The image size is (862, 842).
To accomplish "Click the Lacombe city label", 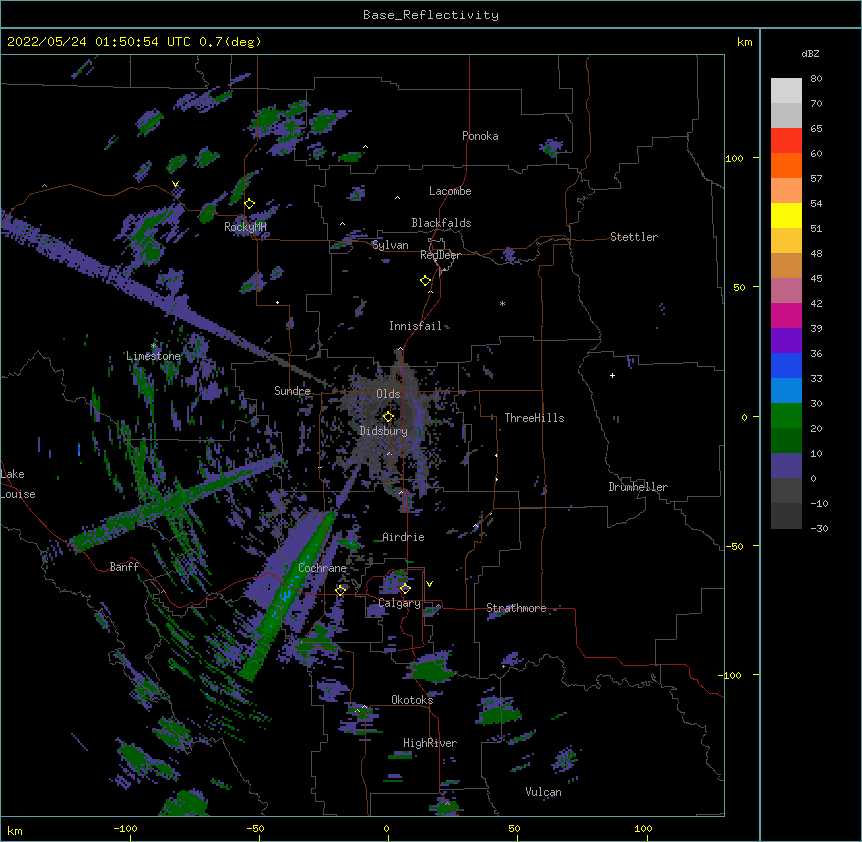I will [450, 191].
